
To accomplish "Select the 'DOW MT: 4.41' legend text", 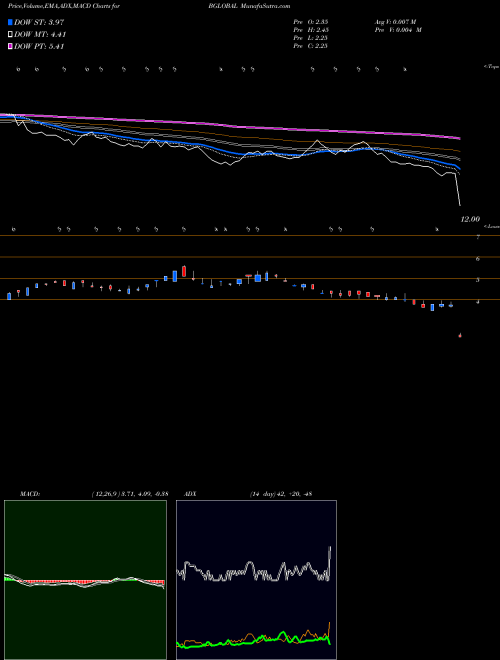I will point(40,35).
